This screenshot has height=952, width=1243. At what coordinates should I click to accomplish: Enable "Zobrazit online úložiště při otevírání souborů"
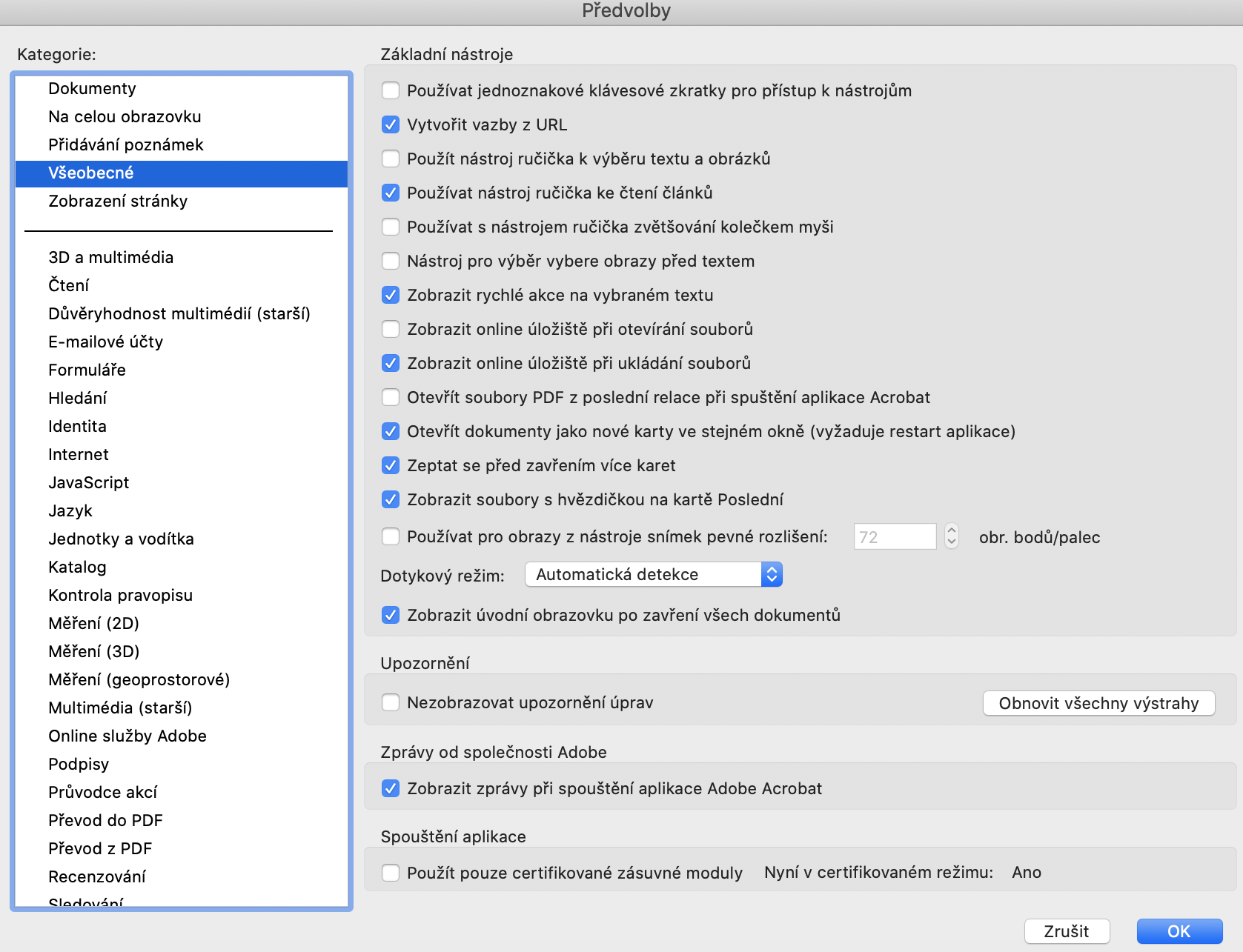click(391, 329)
